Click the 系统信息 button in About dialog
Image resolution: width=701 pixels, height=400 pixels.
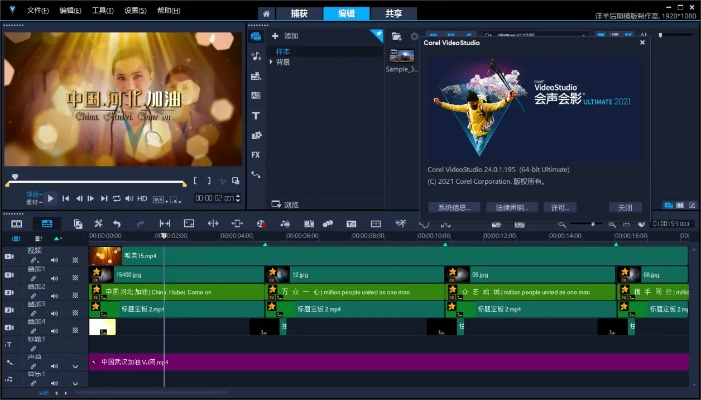pos(453,207)
